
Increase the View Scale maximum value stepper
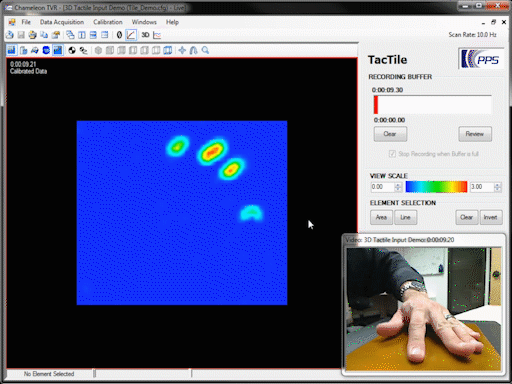497,185
